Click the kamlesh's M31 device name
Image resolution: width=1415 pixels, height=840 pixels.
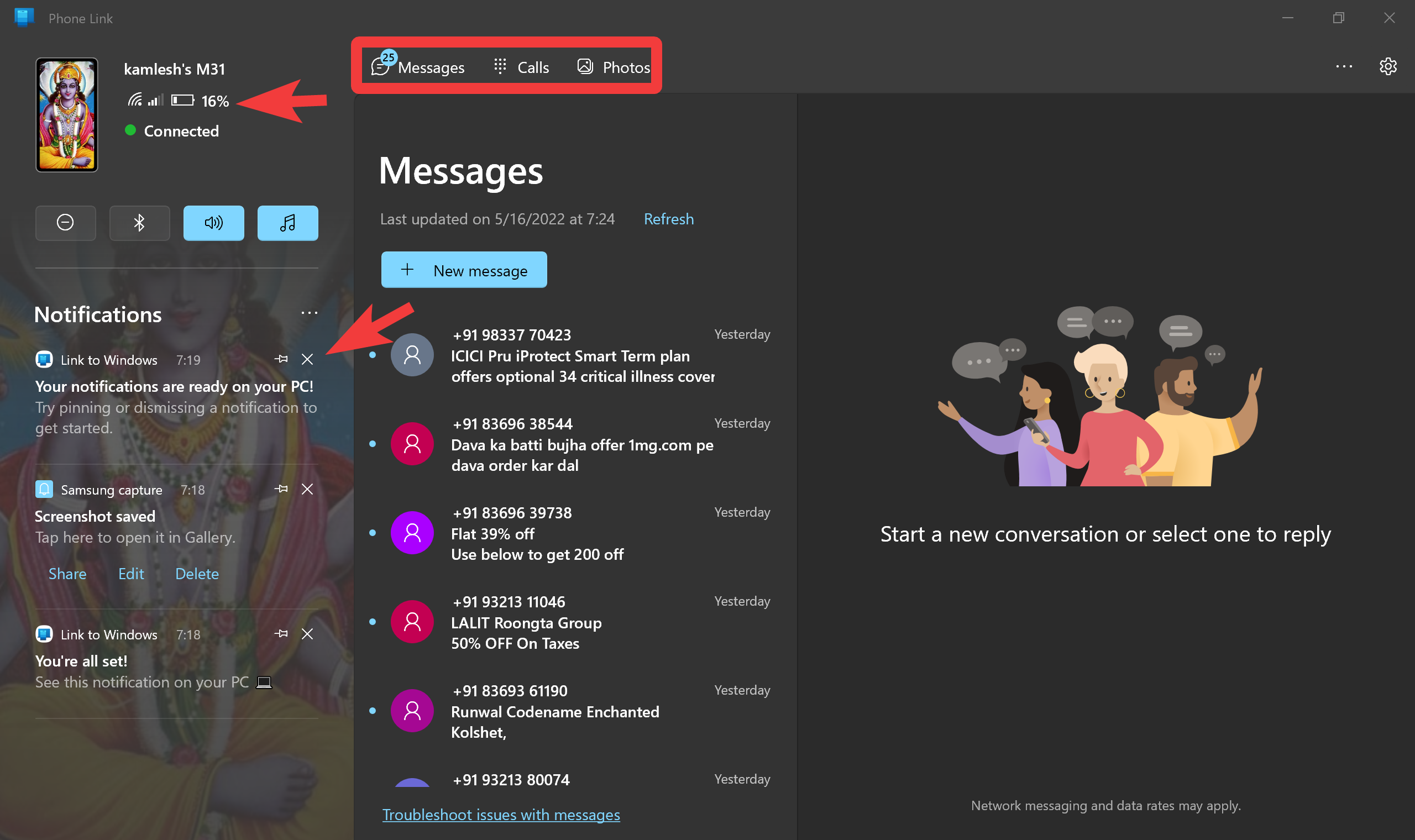click(174, 69)
